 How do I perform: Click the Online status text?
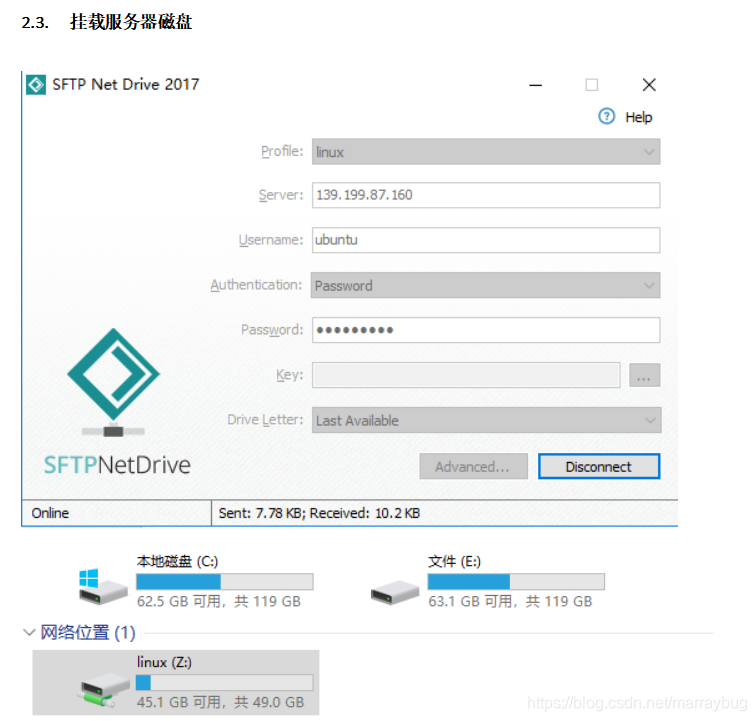[50, 513]
